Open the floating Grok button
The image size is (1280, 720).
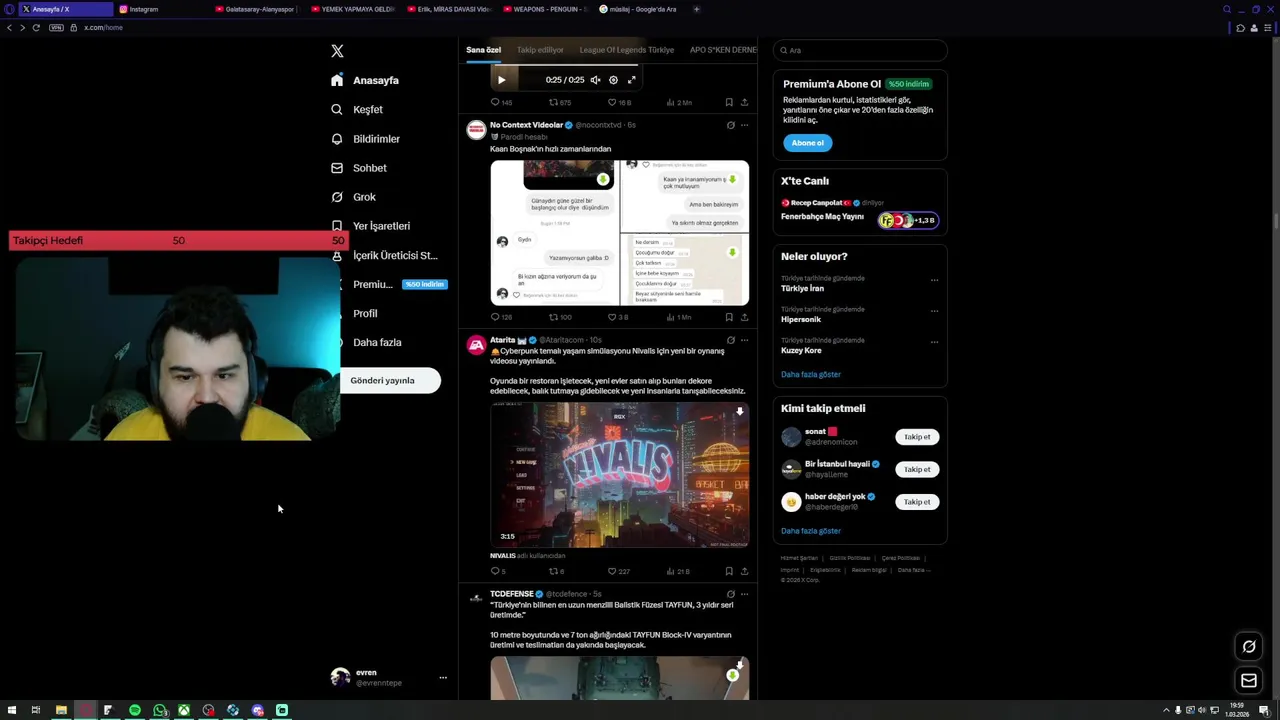(x=1249, y=647)
